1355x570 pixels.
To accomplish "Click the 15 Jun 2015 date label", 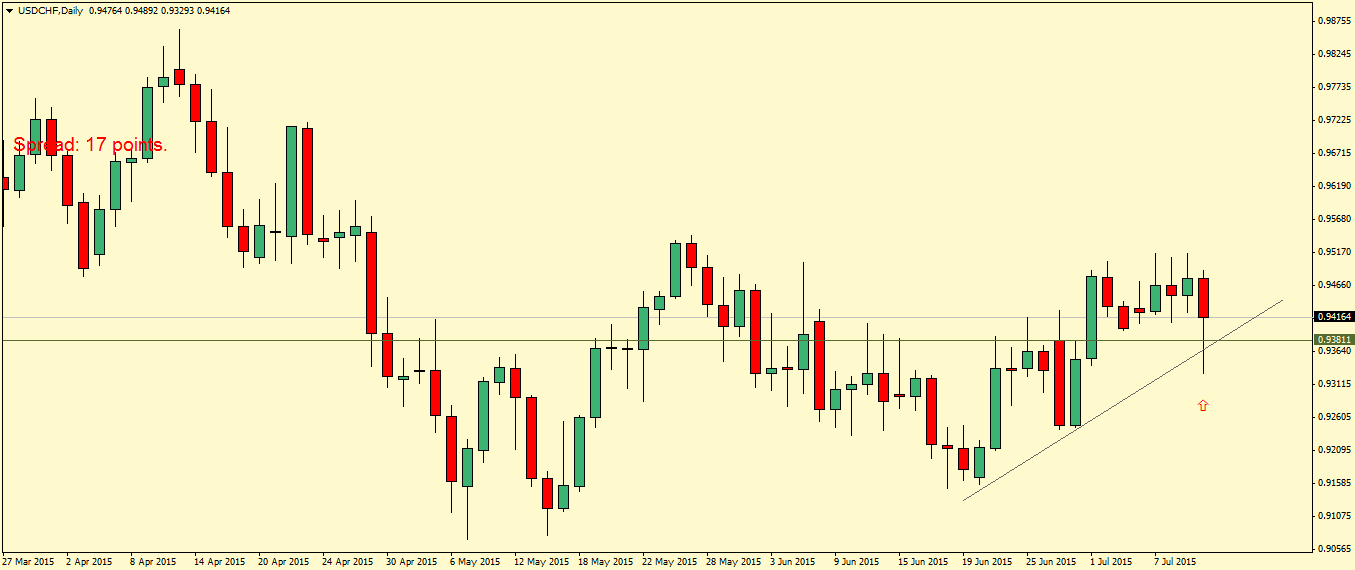I will coord(923,561).
